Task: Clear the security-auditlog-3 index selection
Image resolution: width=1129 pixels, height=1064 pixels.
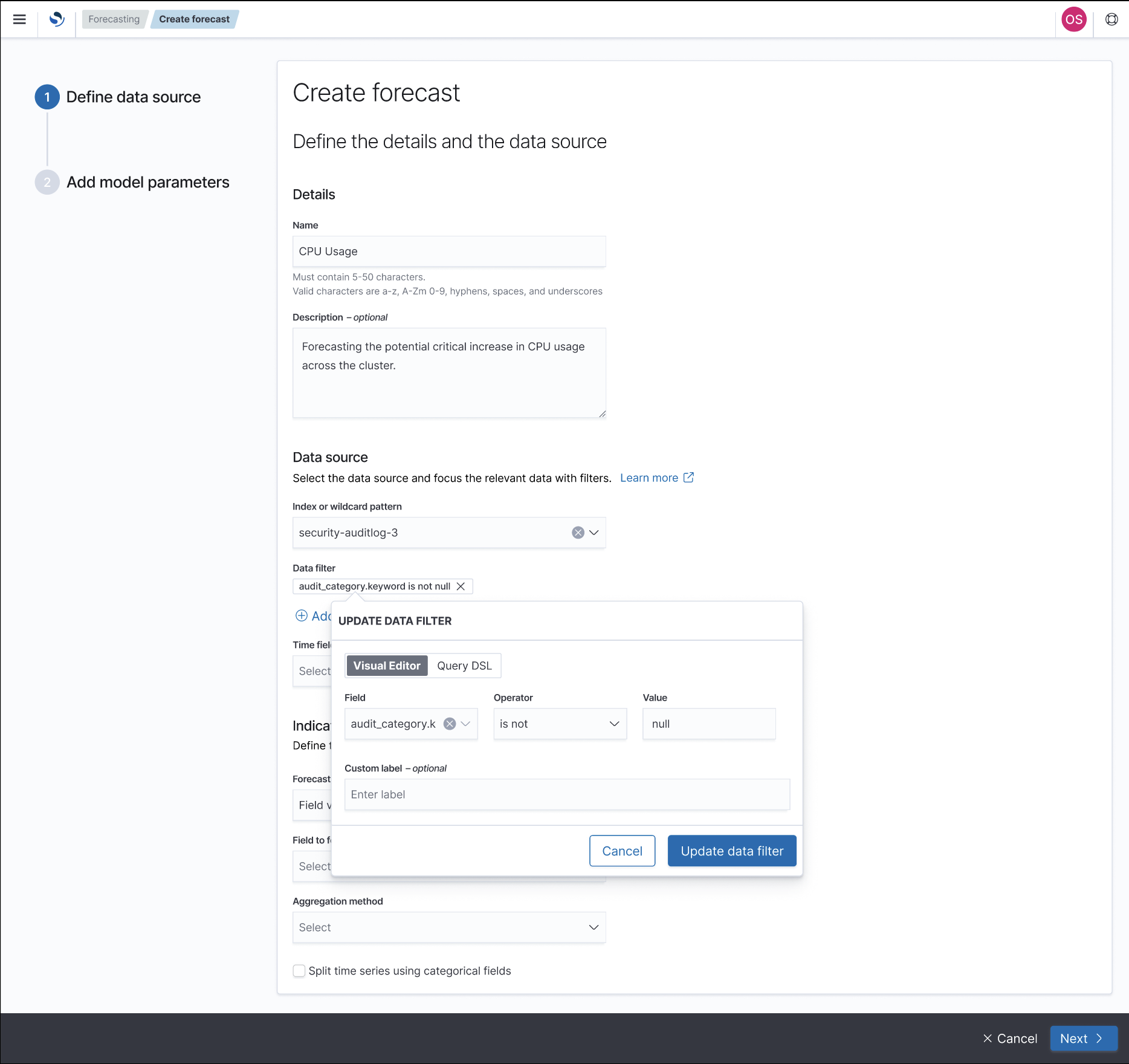Action: (x=578, y=533)
